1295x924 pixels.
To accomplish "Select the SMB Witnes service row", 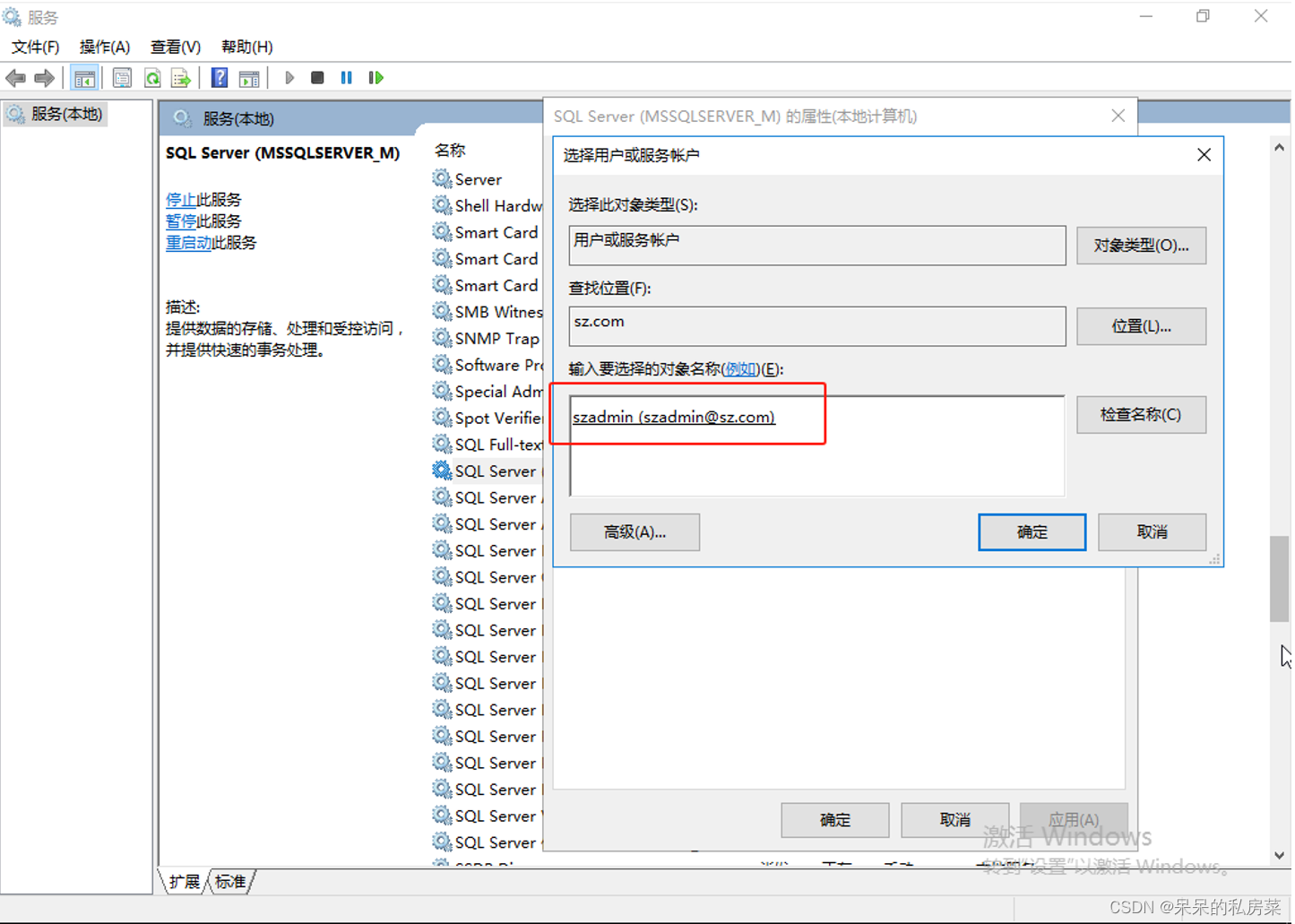I will [x=487, y=311].
